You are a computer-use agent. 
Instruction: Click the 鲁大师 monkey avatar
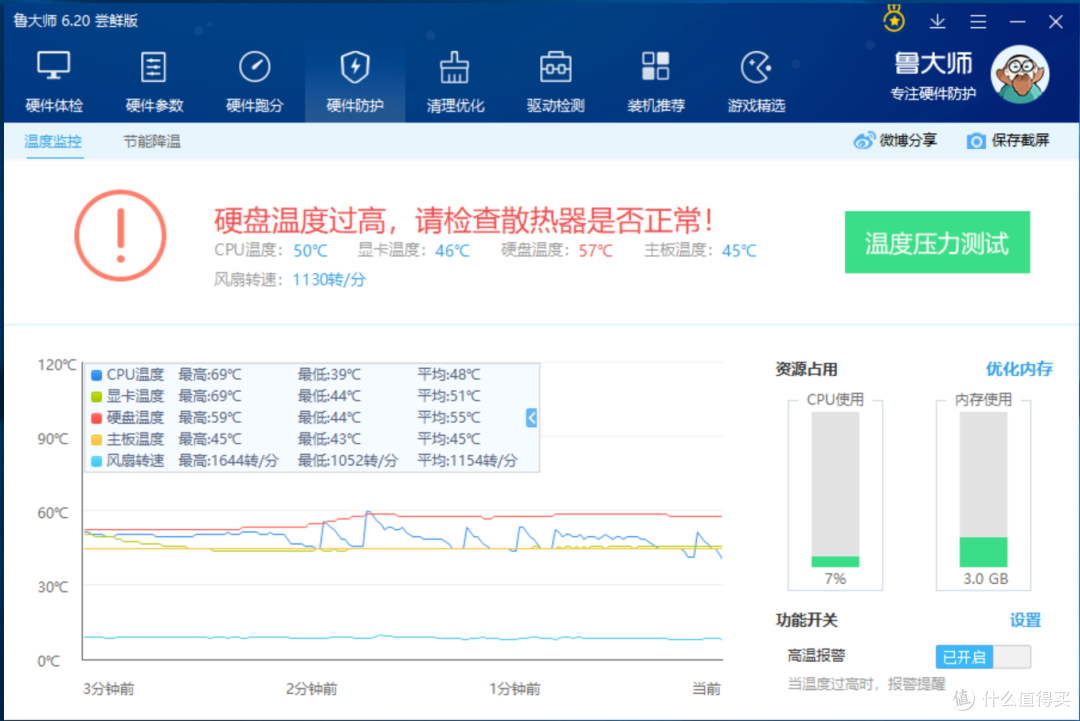pos(1019,74)
